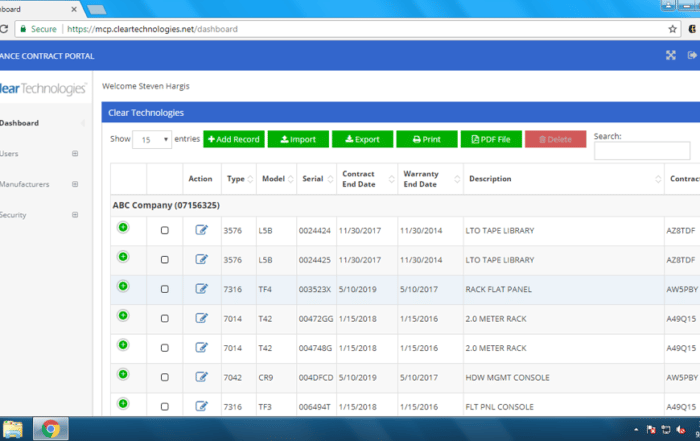Click the Action Center flag tray icon
Image resolution: width=700 pixels, height=441 pixels.
[651, 429]
